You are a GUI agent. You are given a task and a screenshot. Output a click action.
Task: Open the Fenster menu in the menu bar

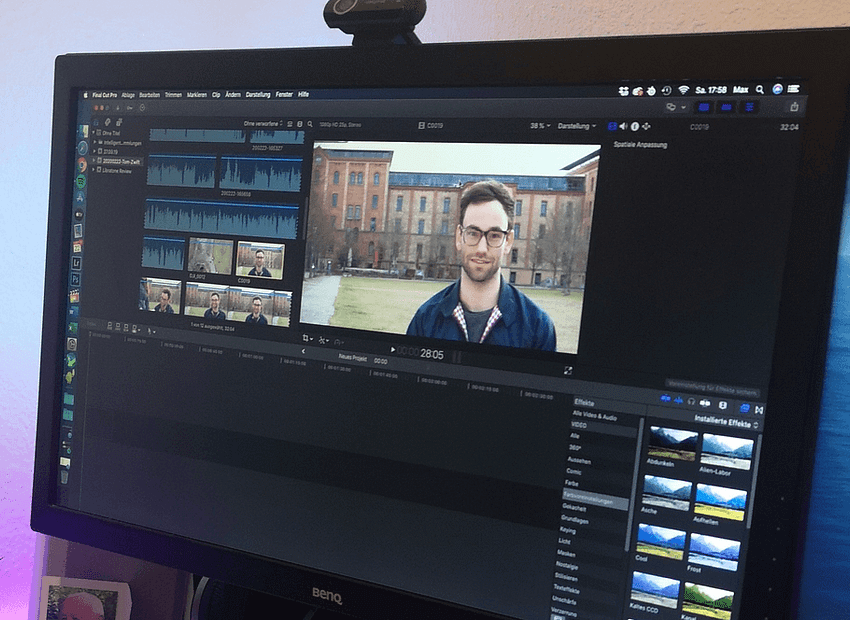tap(284, 94)
